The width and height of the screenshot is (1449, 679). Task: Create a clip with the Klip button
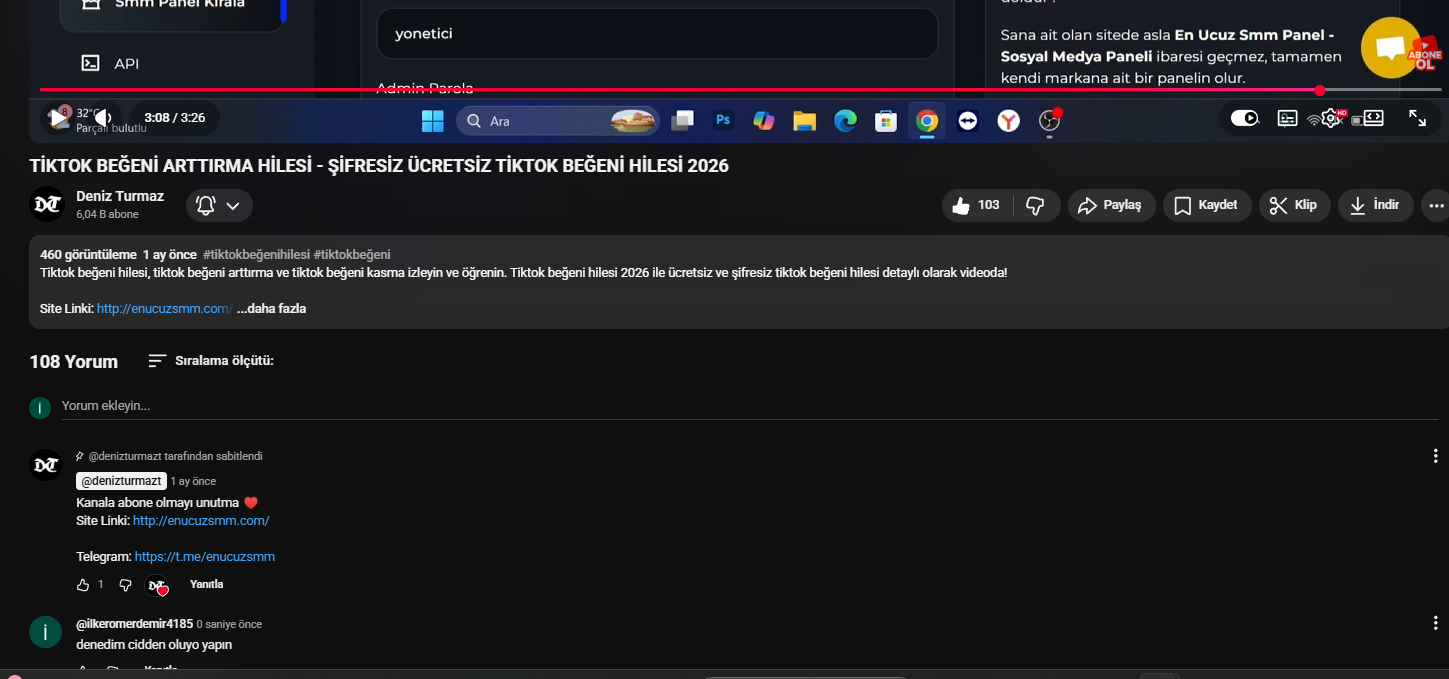1295,205
